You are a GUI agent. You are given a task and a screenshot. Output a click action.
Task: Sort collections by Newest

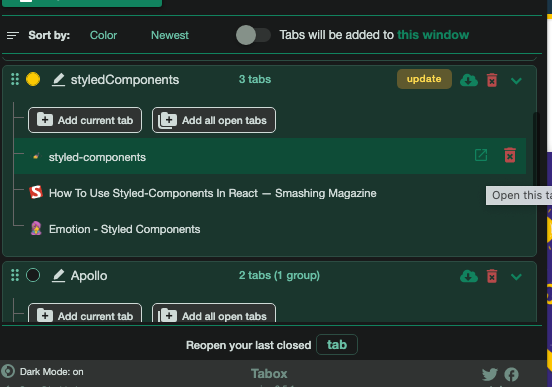click(x=170, y=35)
